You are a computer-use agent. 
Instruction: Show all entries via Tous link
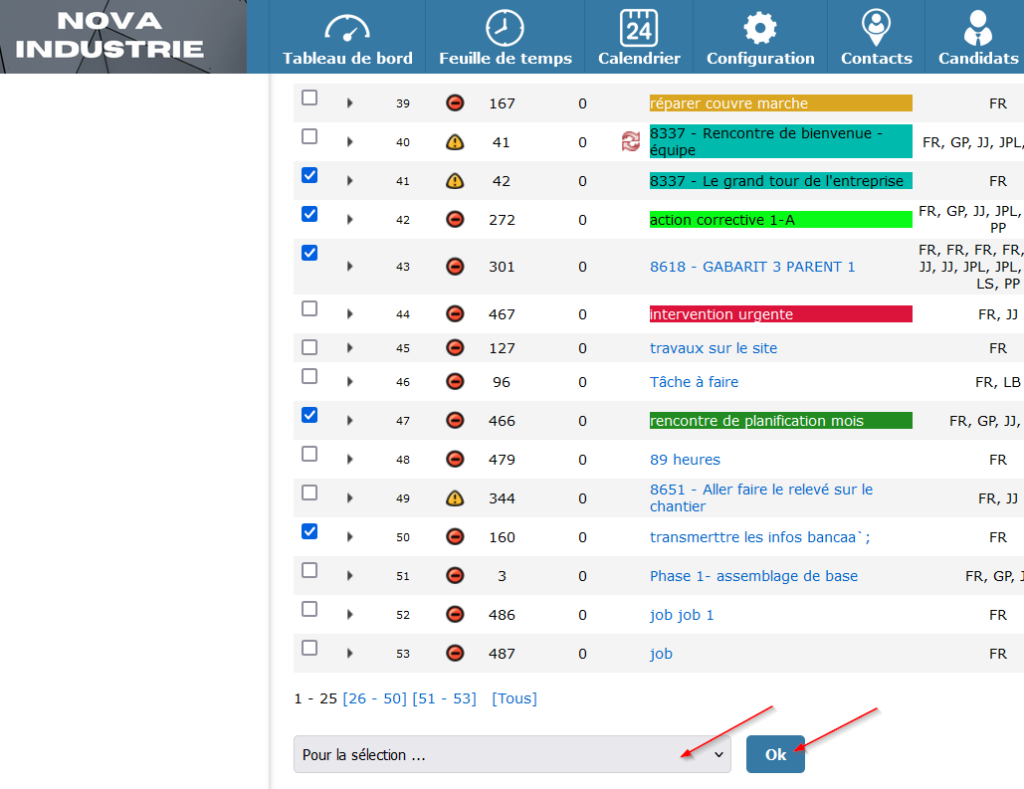(514, 698)
